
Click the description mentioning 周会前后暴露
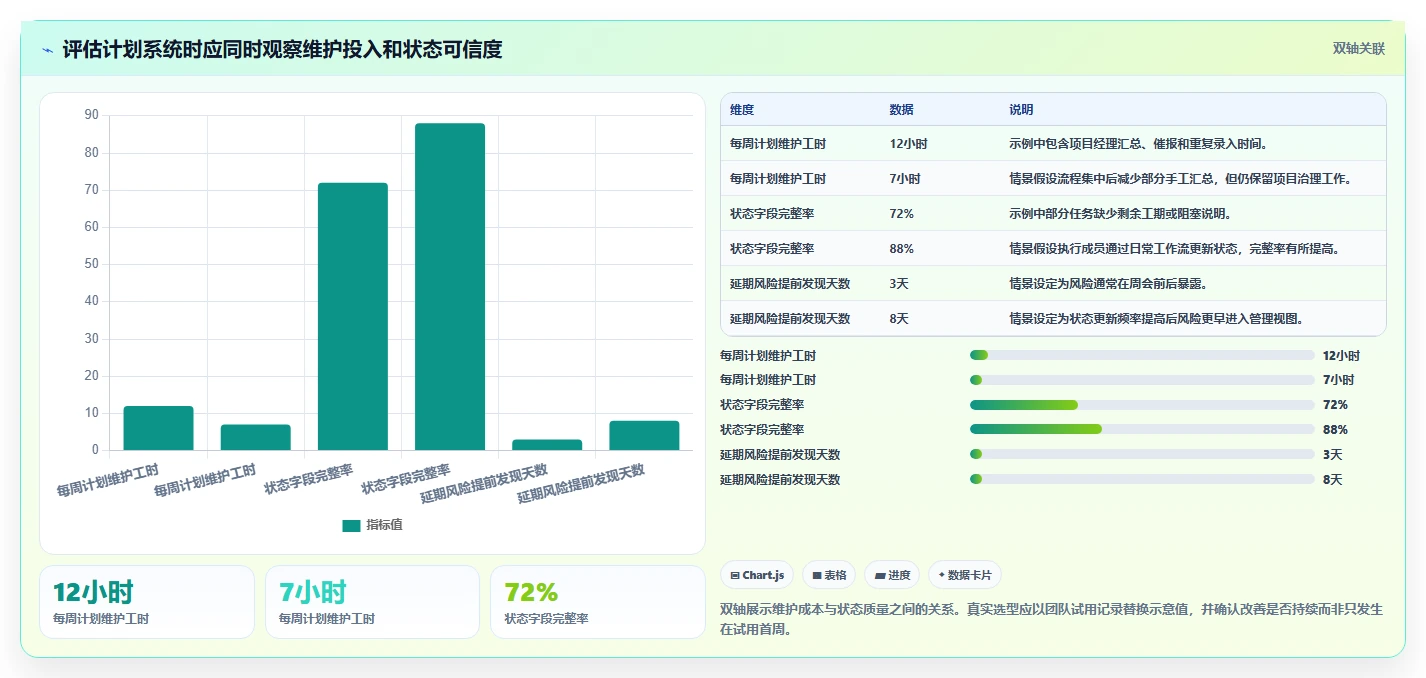pos(1108,284)
